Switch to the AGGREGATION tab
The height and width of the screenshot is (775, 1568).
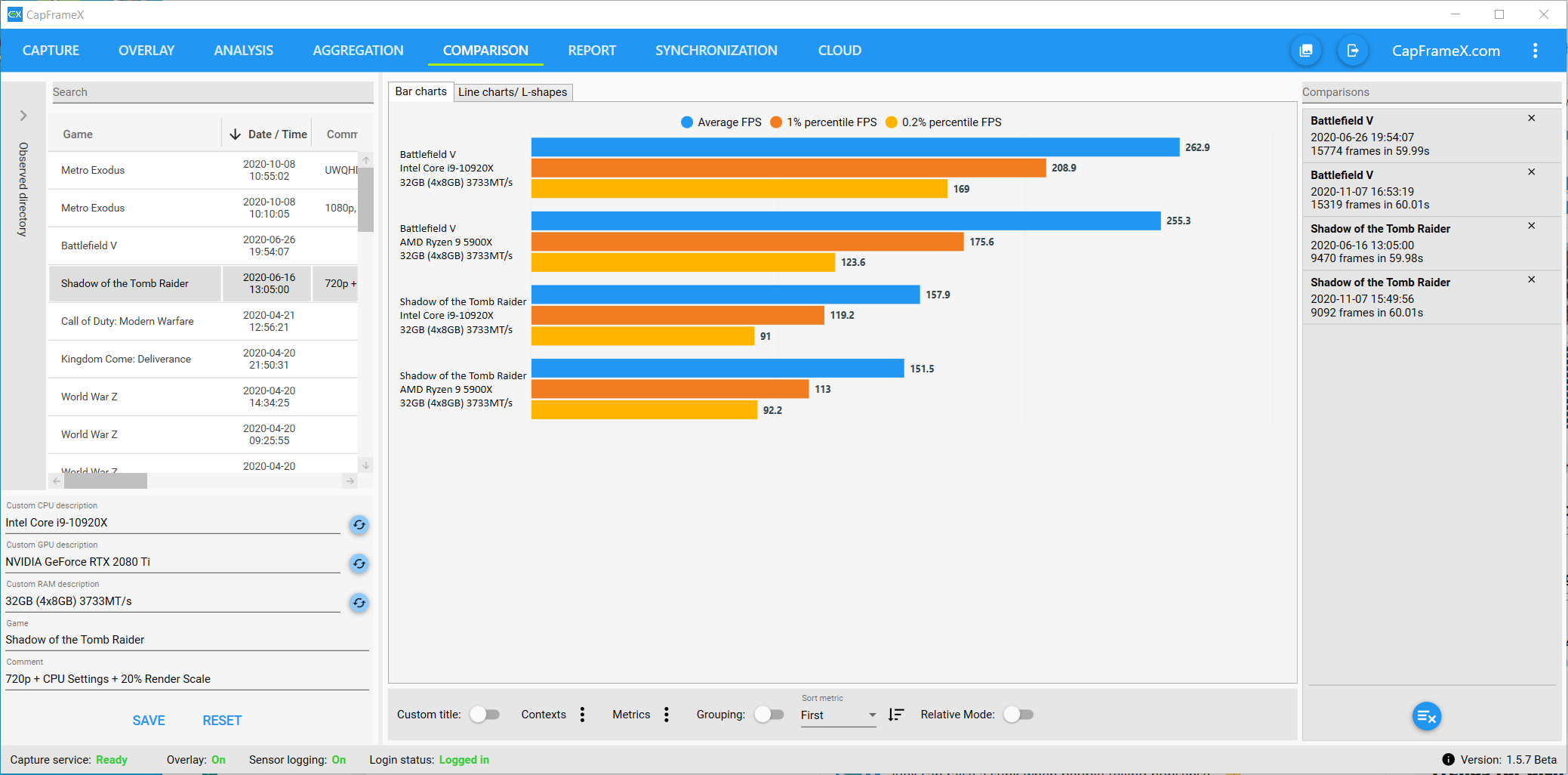click(358, 51)
